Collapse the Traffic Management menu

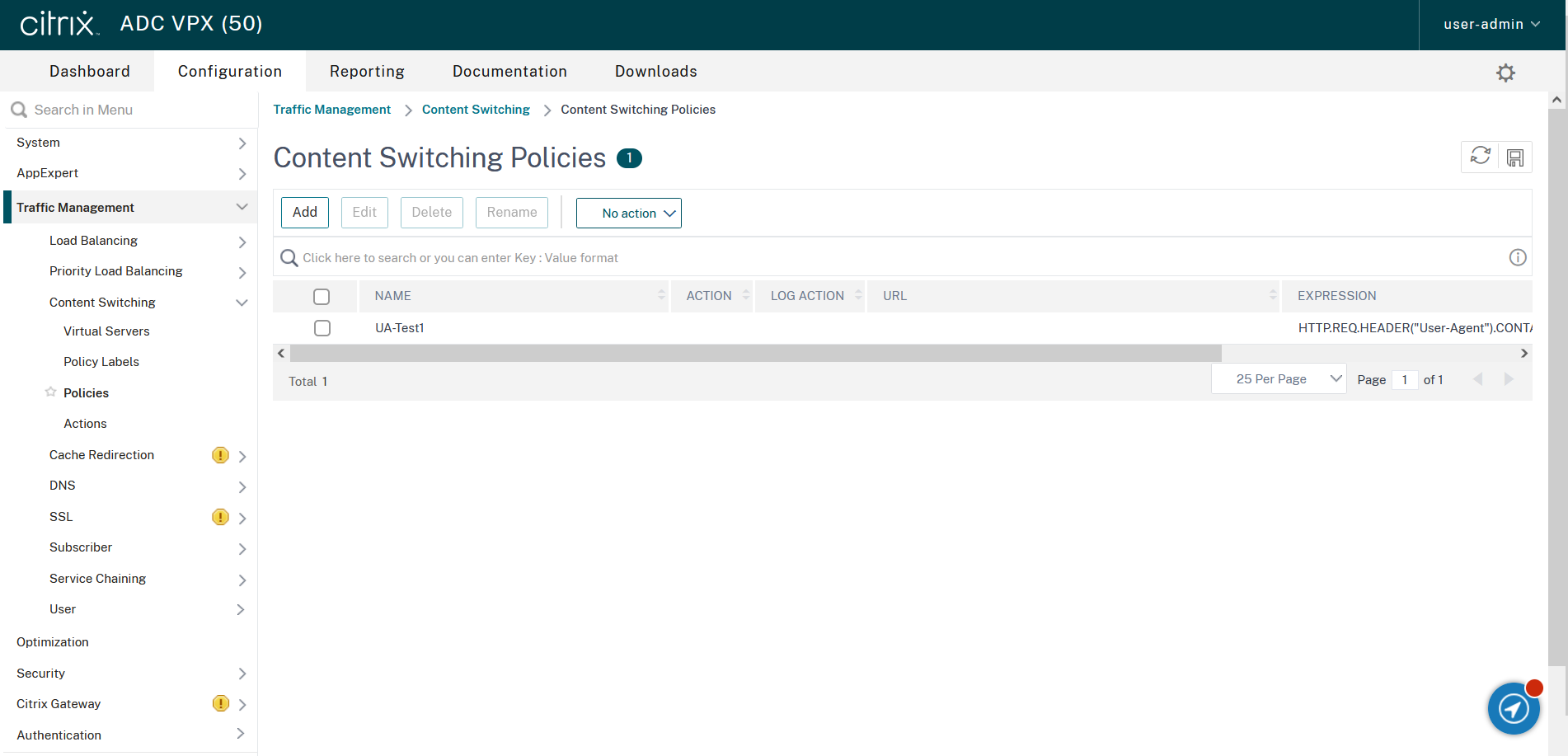130,208
